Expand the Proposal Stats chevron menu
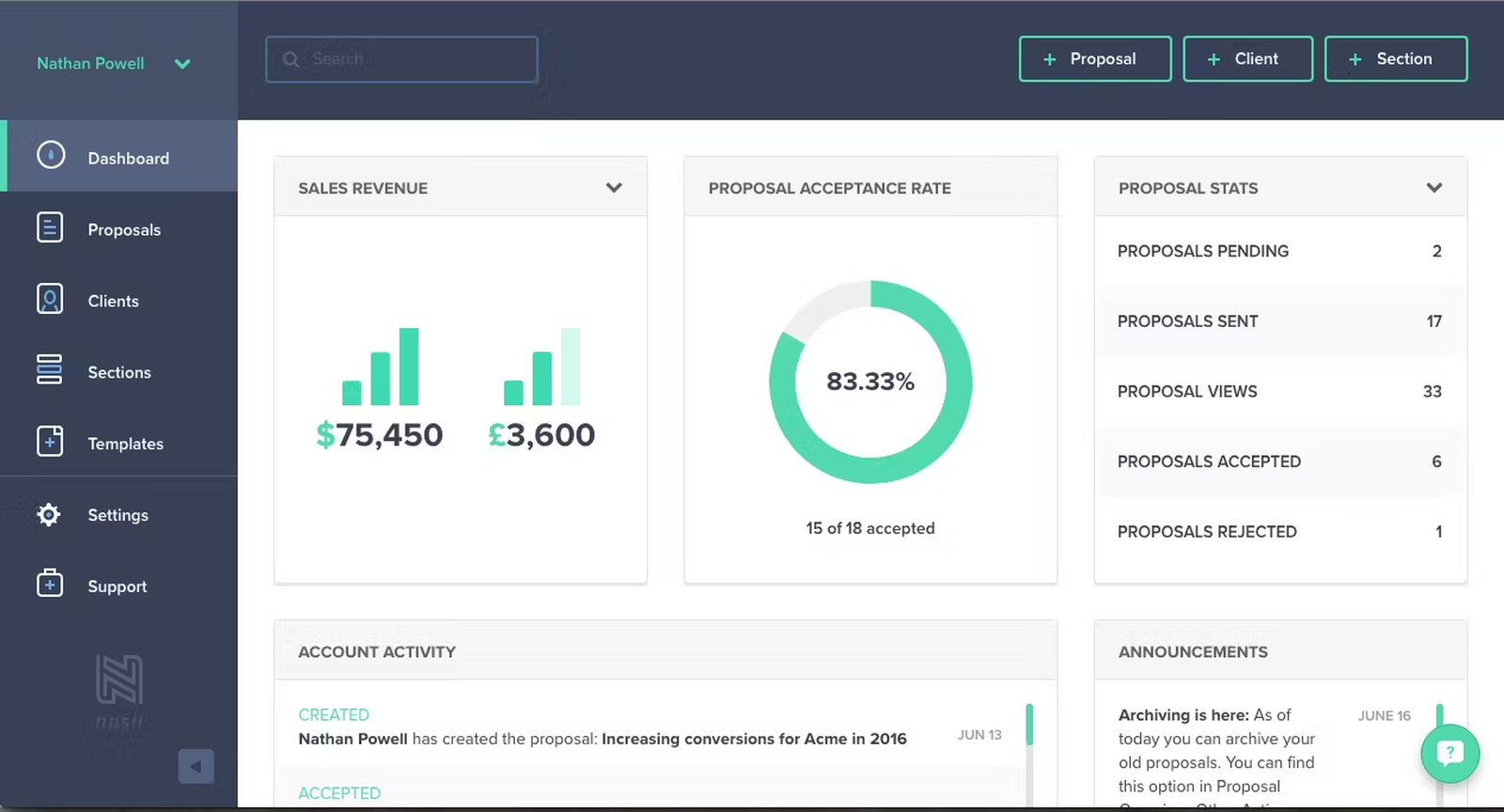Image resolution: width=1504 pixels, height=812 pixels. (1433, 188)
